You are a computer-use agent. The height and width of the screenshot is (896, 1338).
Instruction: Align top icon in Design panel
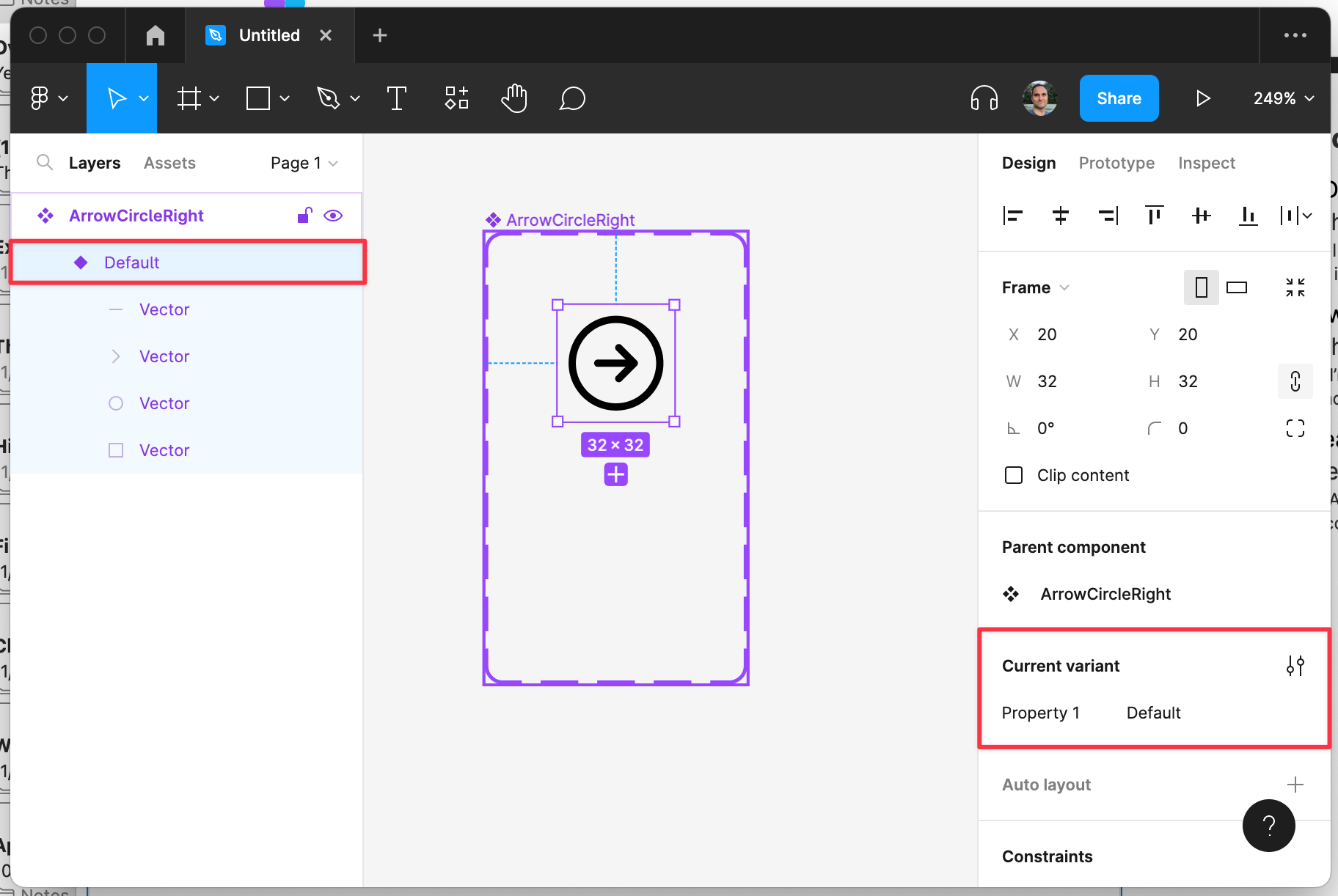(1155, 216)
